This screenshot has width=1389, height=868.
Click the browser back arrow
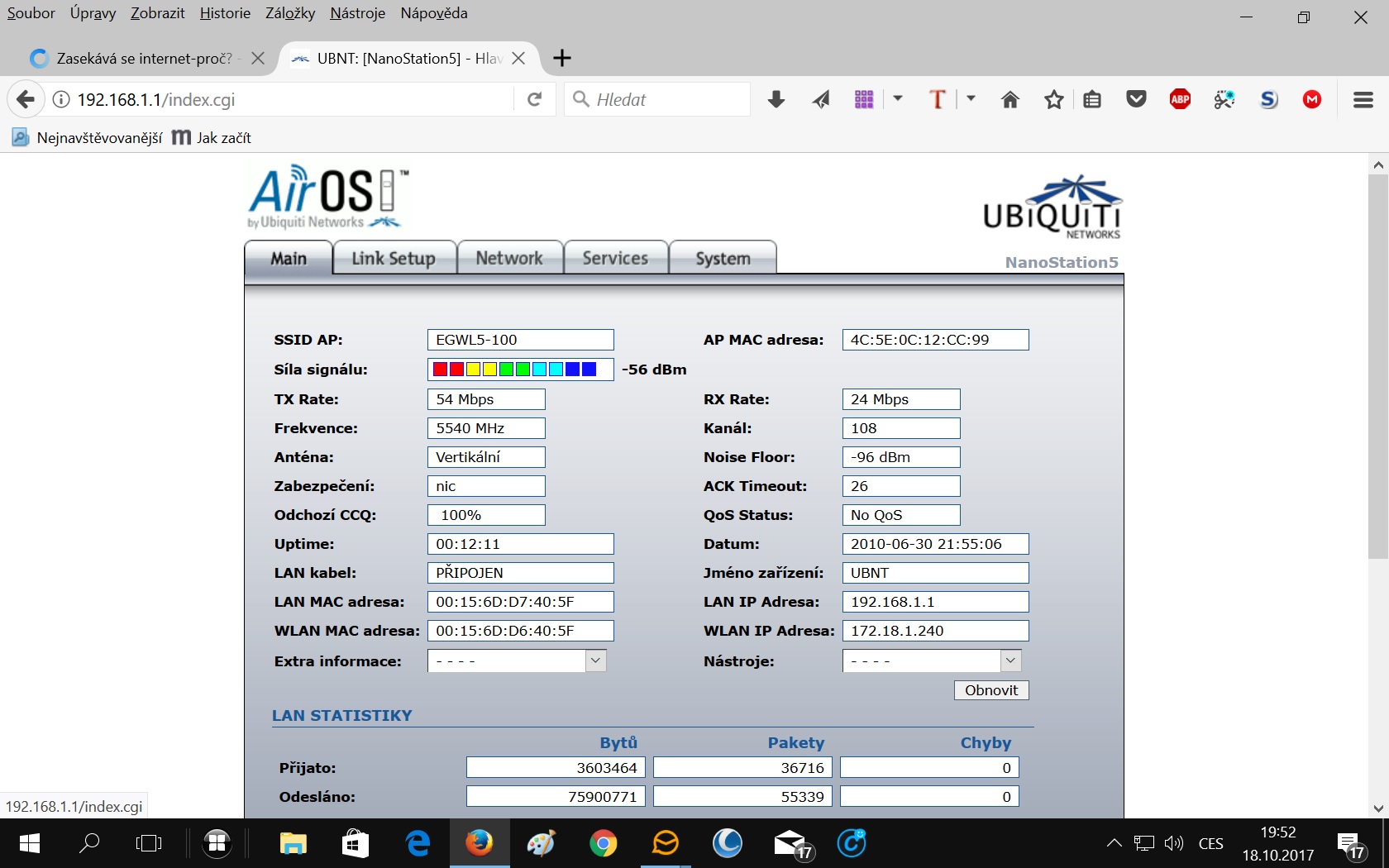point(26,100)
